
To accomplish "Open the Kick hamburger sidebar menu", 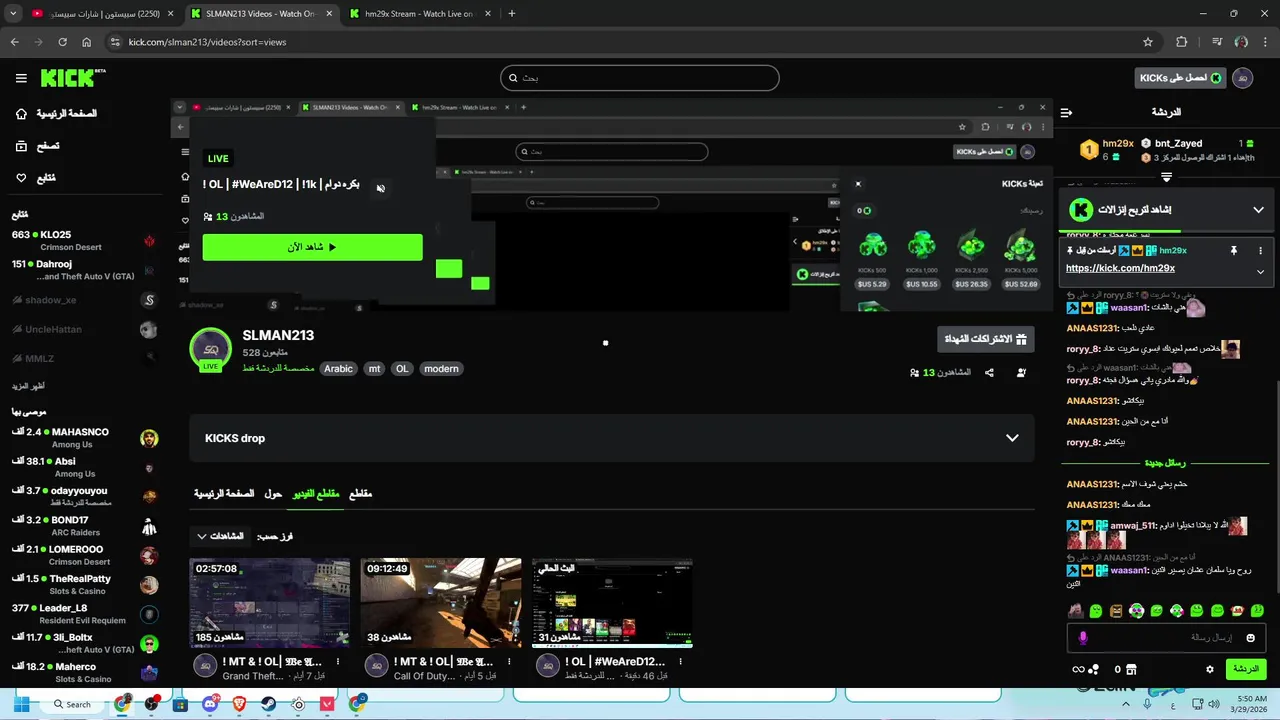I will (x=21, y=78).
